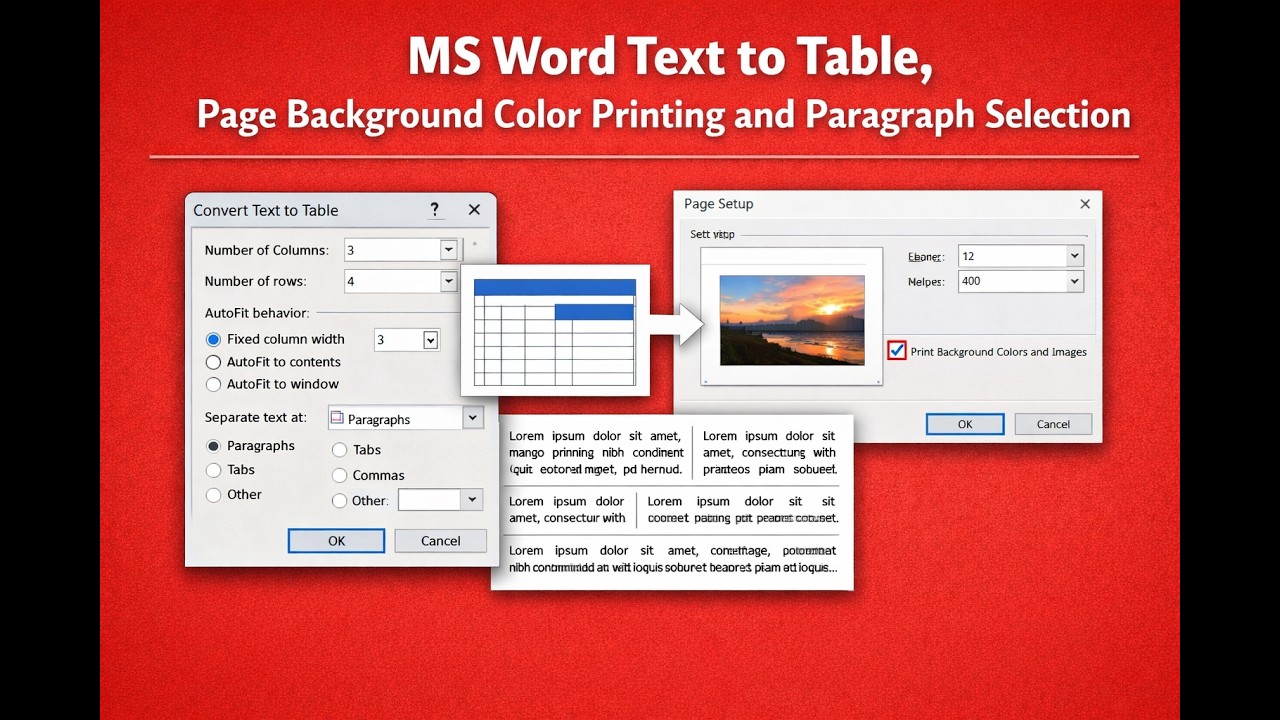This screenshot has height=720, width=1280.
Task: Click the help question mark in Convert Text to Table
Action: 434,210
